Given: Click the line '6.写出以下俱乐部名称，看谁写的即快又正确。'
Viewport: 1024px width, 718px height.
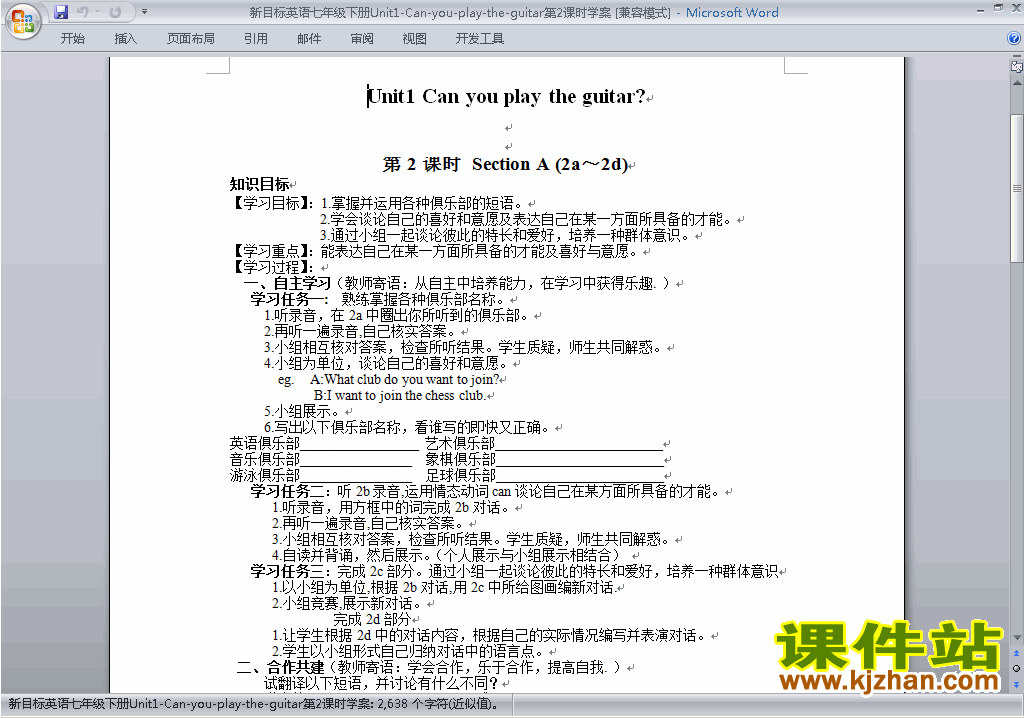Looking at the screenshot, I should [406, 427].
